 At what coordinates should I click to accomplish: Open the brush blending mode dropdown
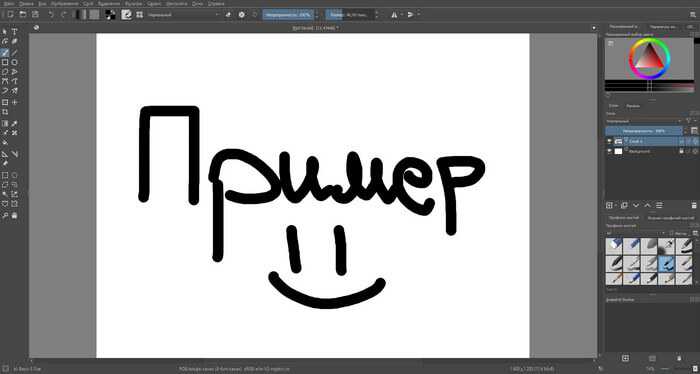coord(183,15)
